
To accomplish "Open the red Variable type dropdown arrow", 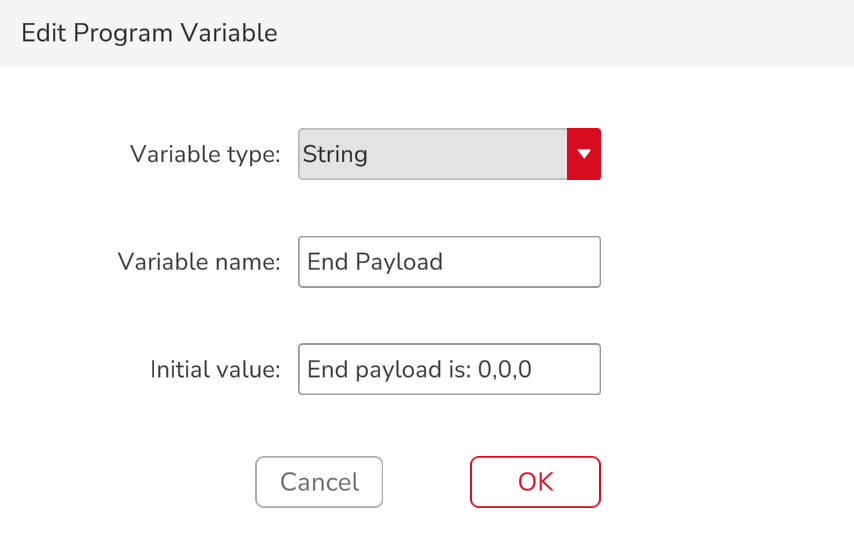I will pyautogui.click(x=583, y=154).
